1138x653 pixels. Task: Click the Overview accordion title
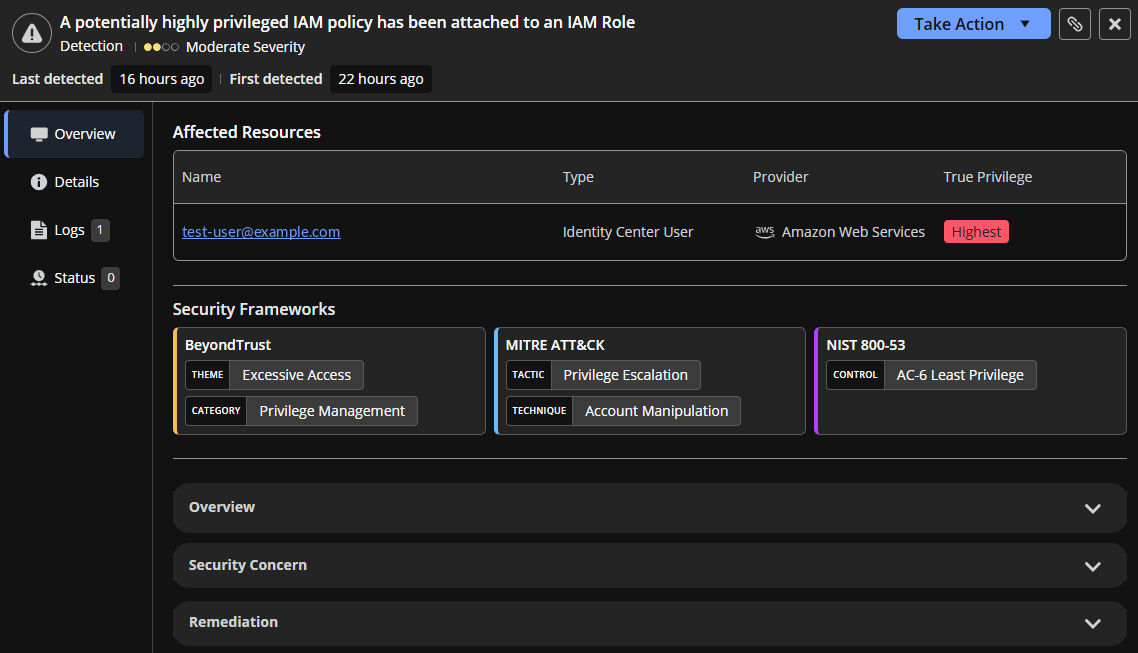point(222,507)
